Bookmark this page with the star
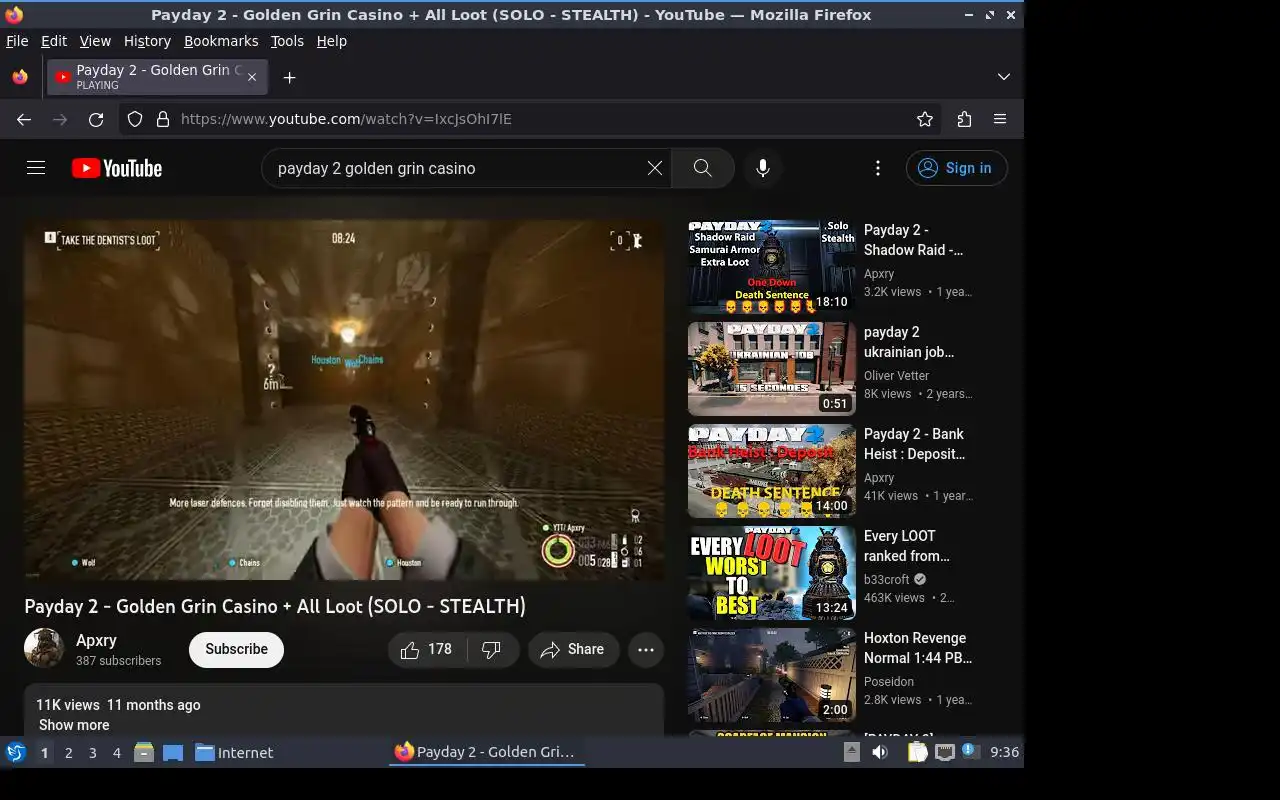 click(925, 119)
